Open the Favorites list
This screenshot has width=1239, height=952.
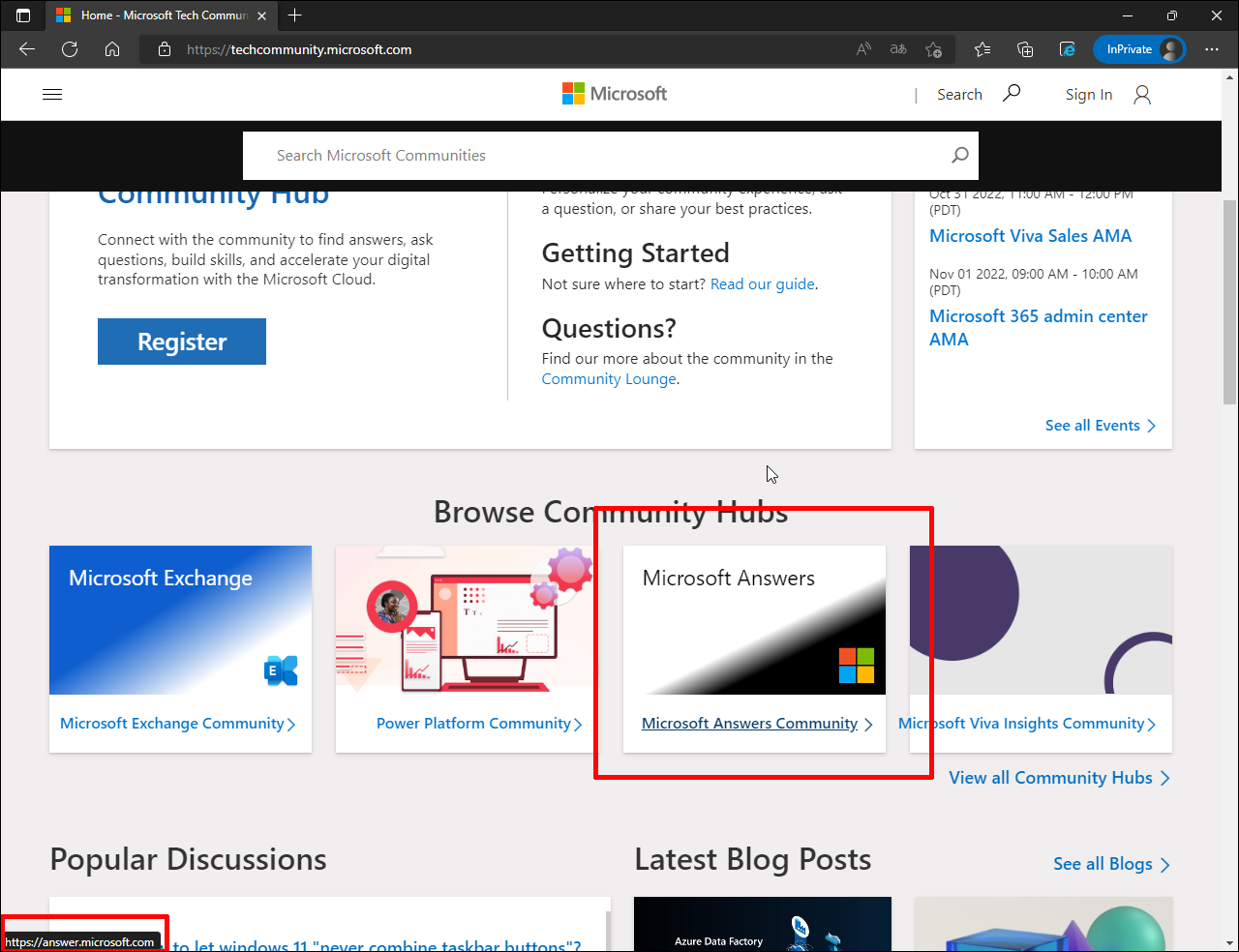[982, 49]
